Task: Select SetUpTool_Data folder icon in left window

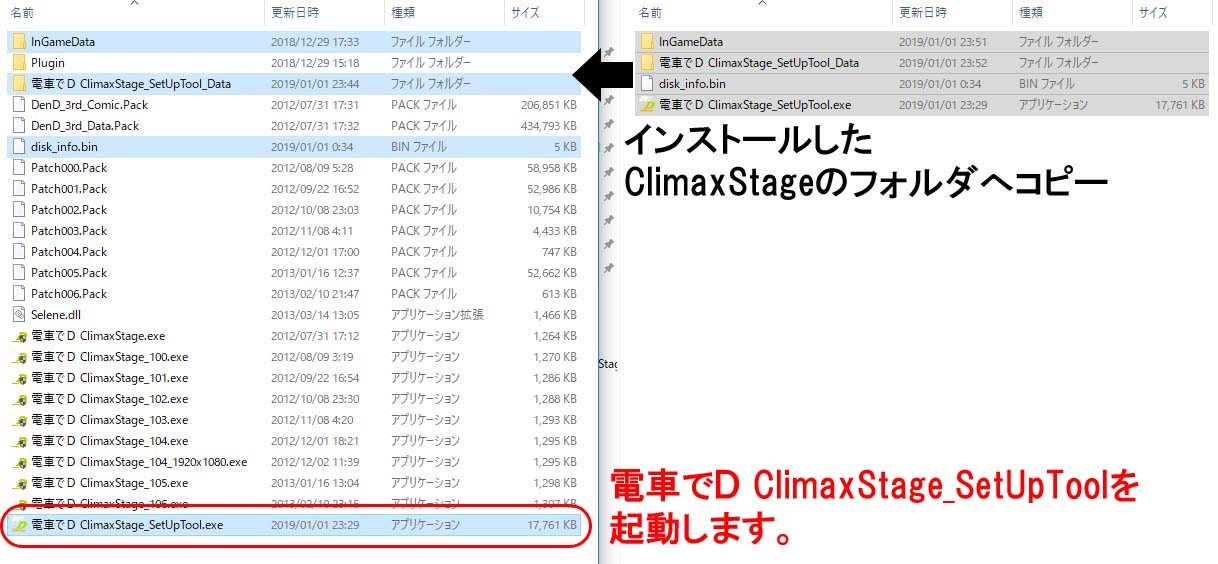Action: pyautogui.click(x=19, y=84)
